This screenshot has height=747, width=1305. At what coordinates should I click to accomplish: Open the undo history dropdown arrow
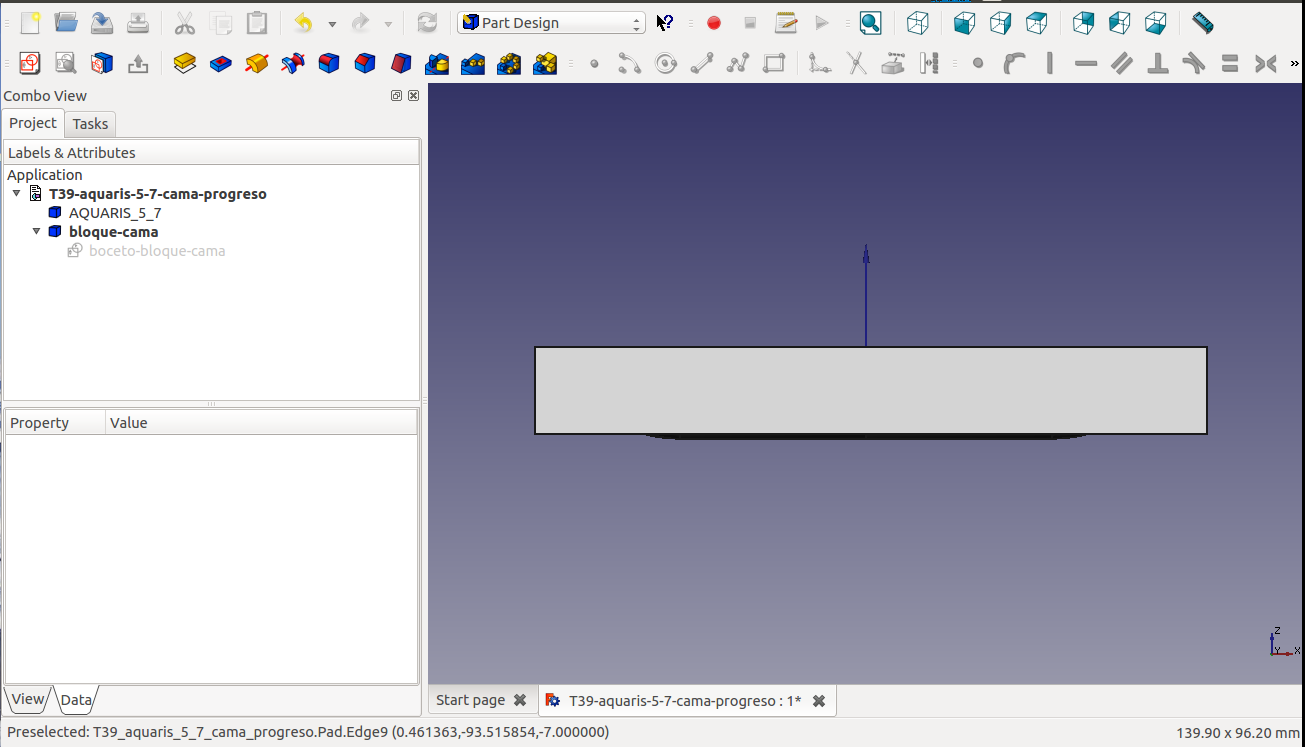pos(332,23)
